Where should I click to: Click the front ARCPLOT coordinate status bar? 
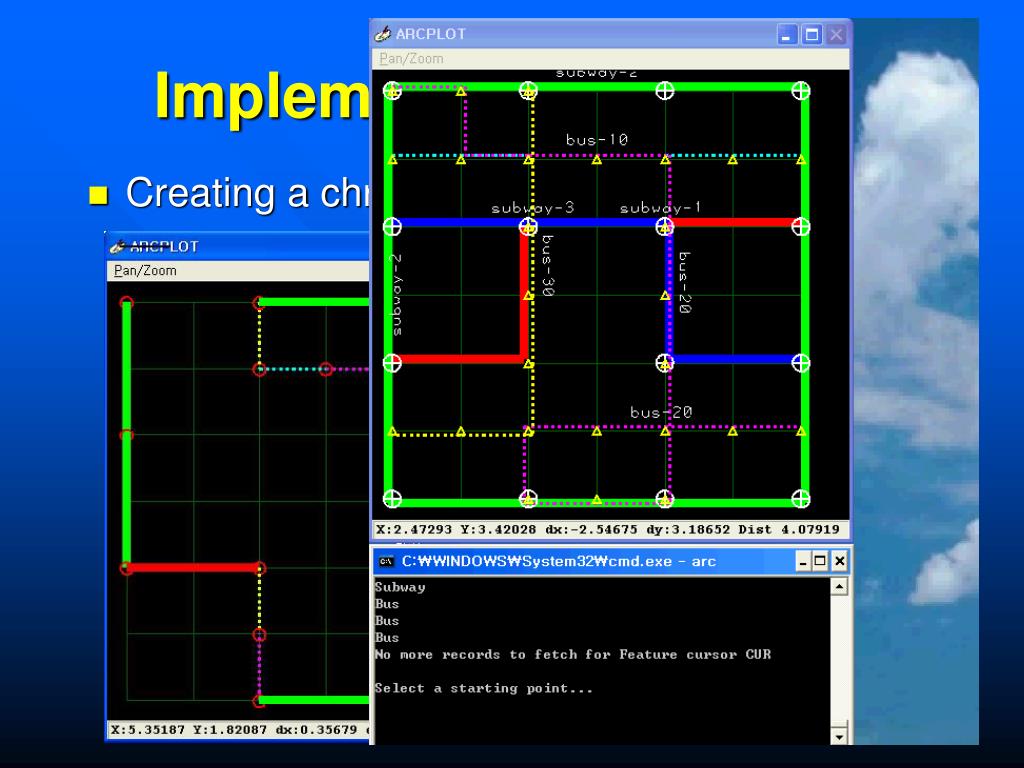(x=610, y=529)
